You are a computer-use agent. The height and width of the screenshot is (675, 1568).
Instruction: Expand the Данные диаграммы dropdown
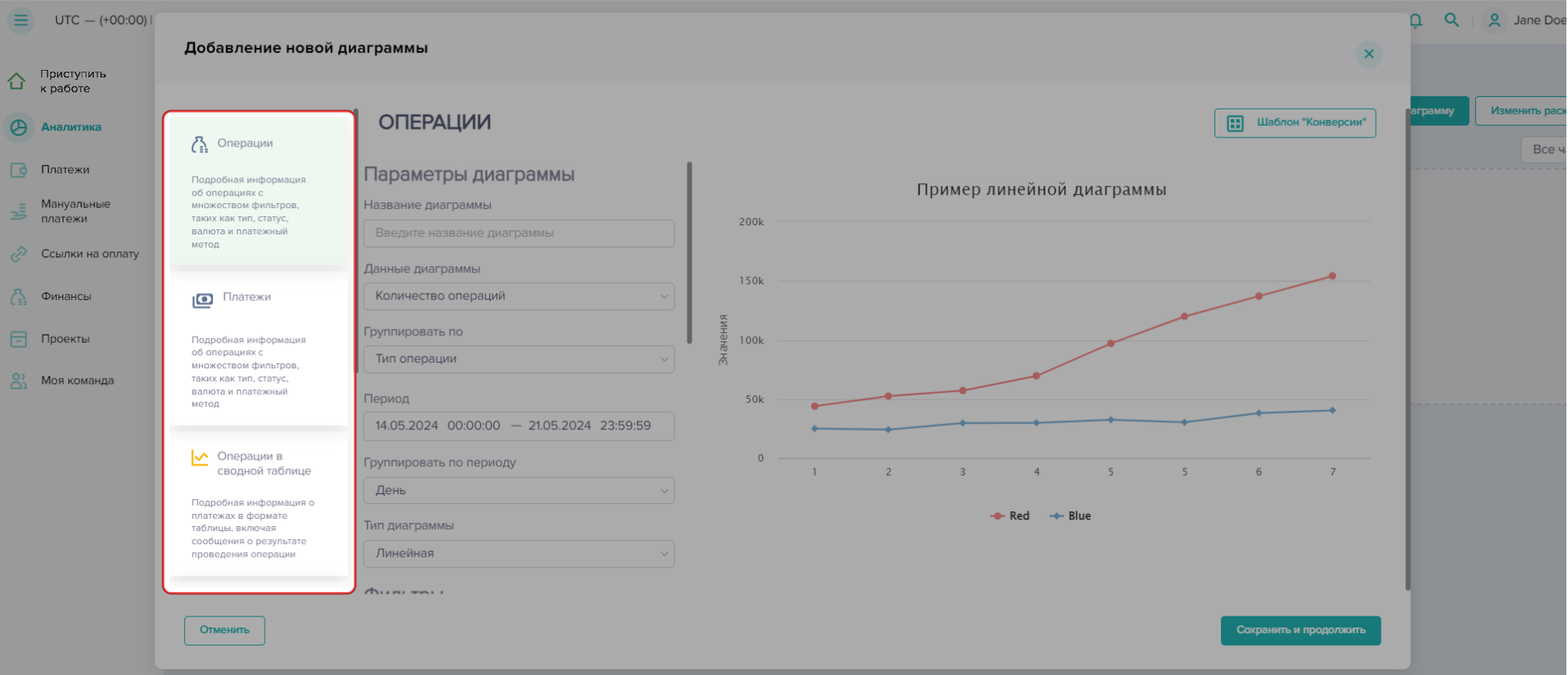(x=519, y=296)
